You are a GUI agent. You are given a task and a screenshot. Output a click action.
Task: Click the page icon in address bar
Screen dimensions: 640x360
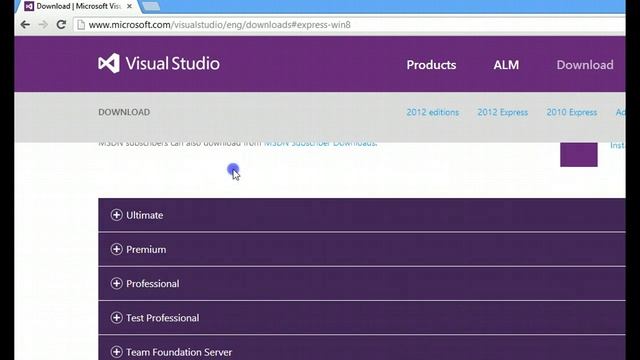pos(81,25)
